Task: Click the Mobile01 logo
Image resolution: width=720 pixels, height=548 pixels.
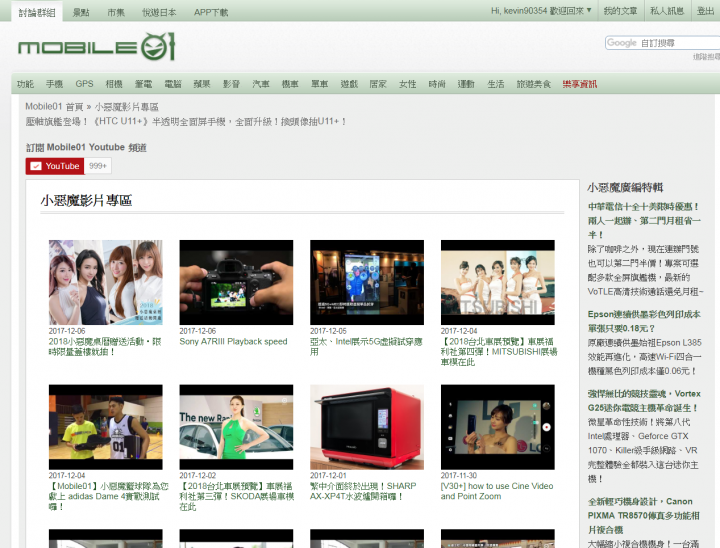Action: (x=96, y=46)
